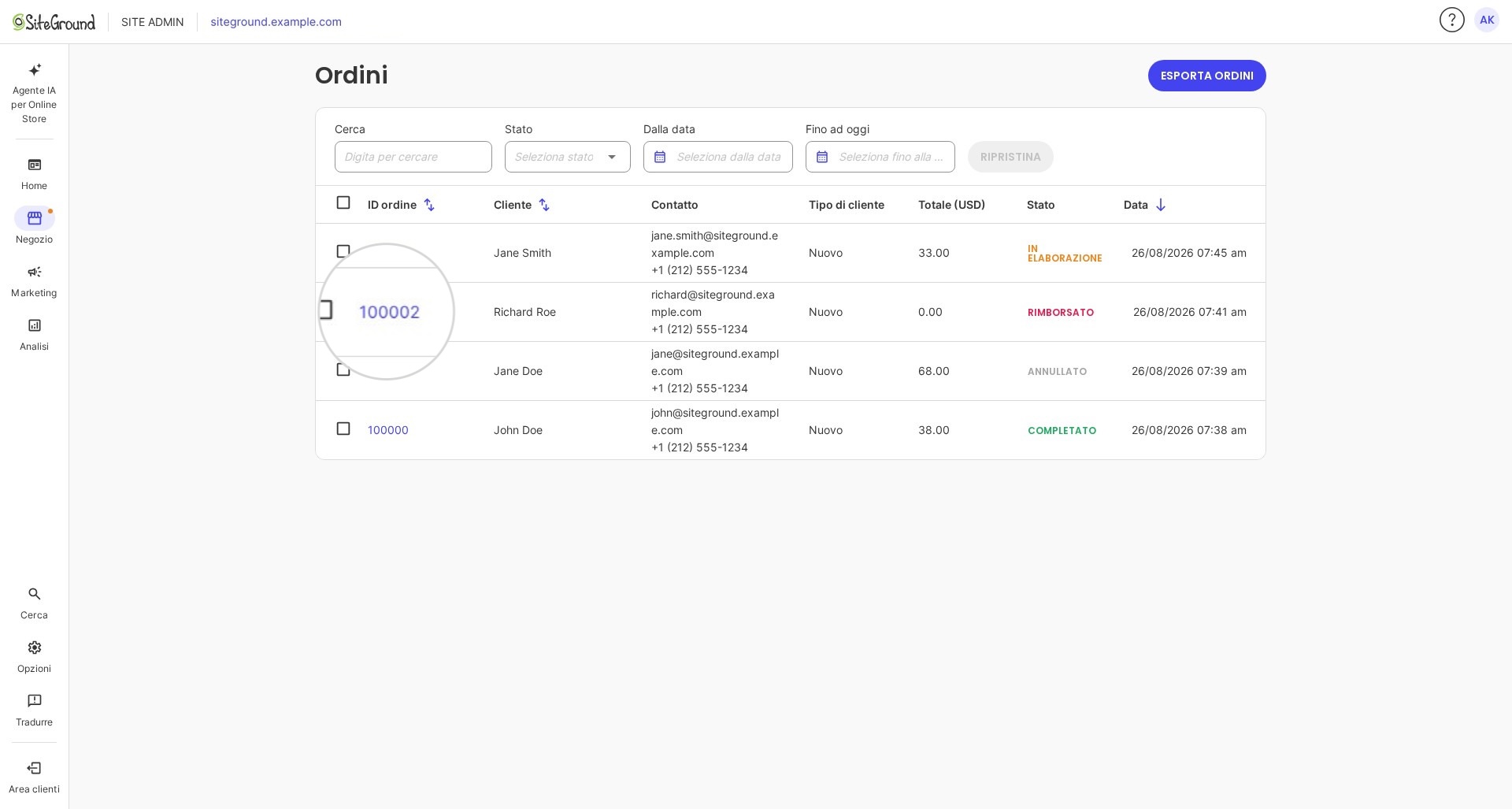Tick the checkbox for order 100000
This screenshot has width=1512, height=809.
tap(343, 429)
